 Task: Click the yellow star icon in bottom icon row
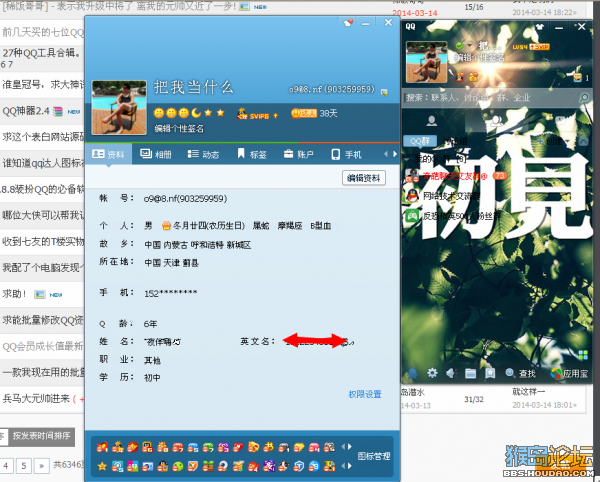(102, 466)
